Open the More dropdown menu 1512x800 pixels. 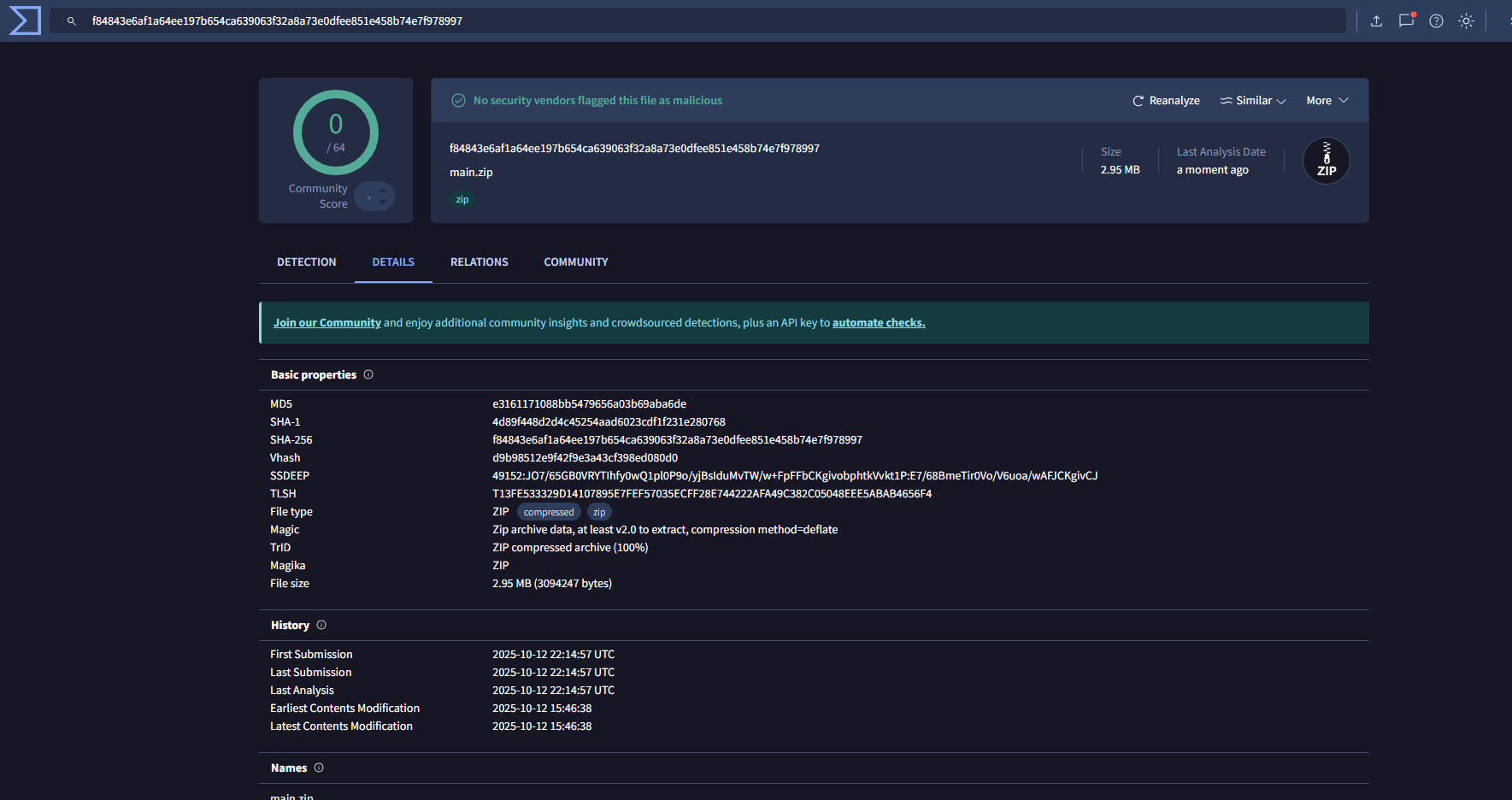tap(1327, 101)
